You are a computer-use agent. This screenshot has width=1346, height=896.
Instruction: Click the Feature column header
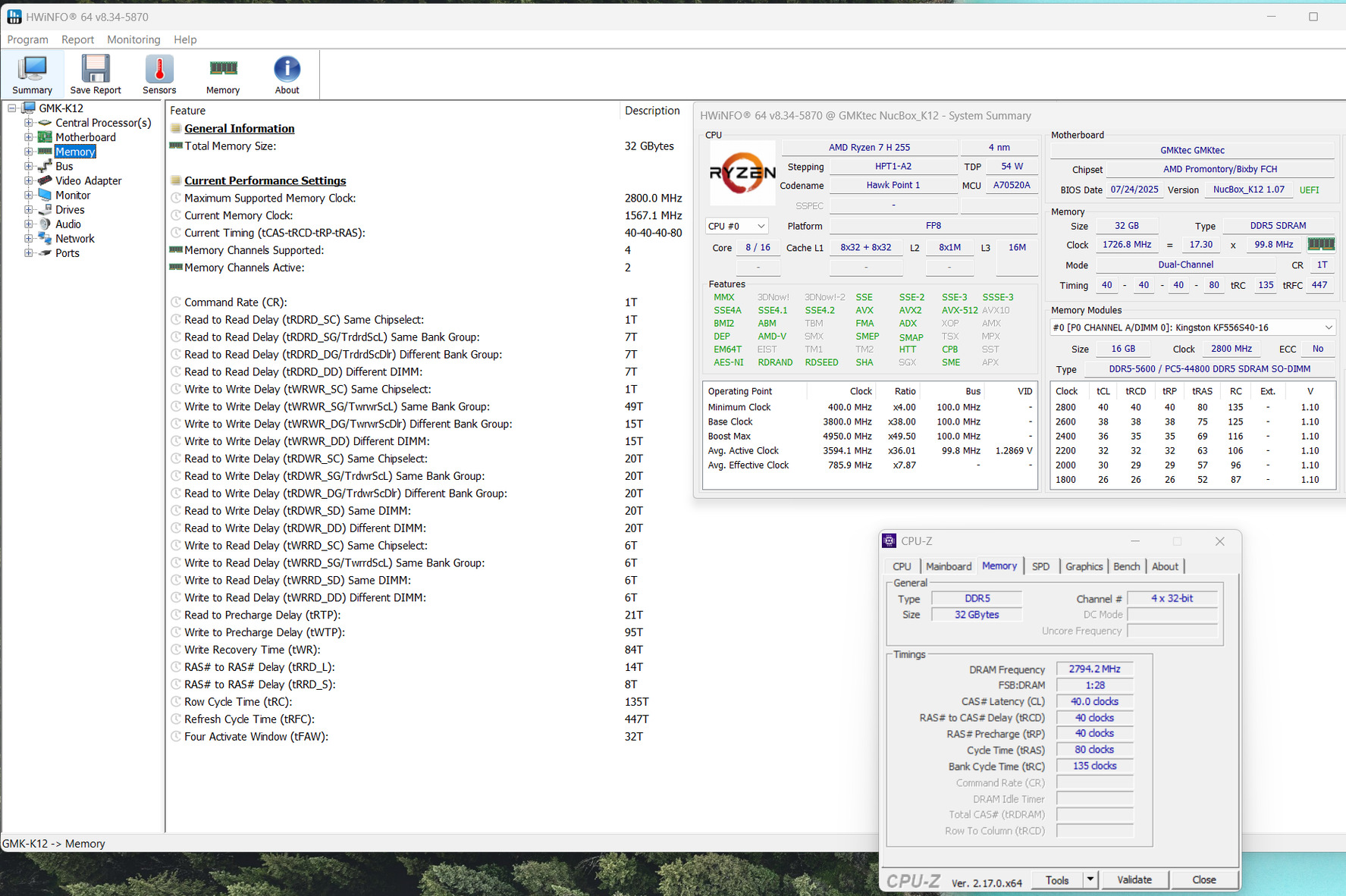tap(393, 111)
